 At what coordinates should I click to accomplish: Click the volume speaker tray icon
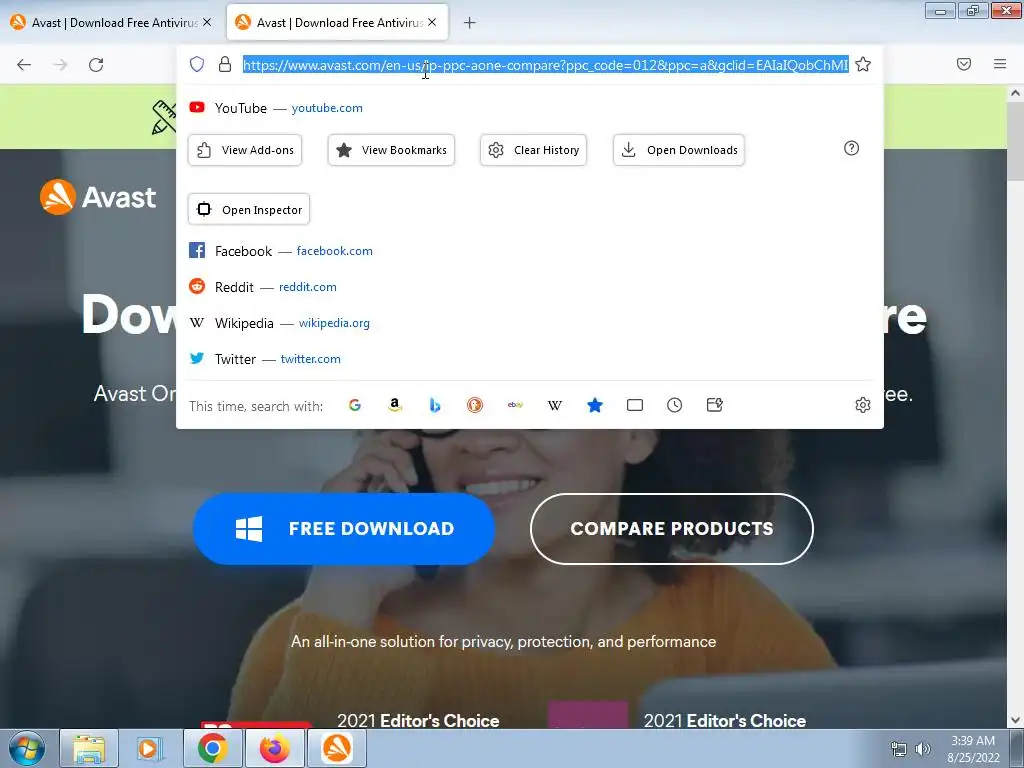pos(922,749)
